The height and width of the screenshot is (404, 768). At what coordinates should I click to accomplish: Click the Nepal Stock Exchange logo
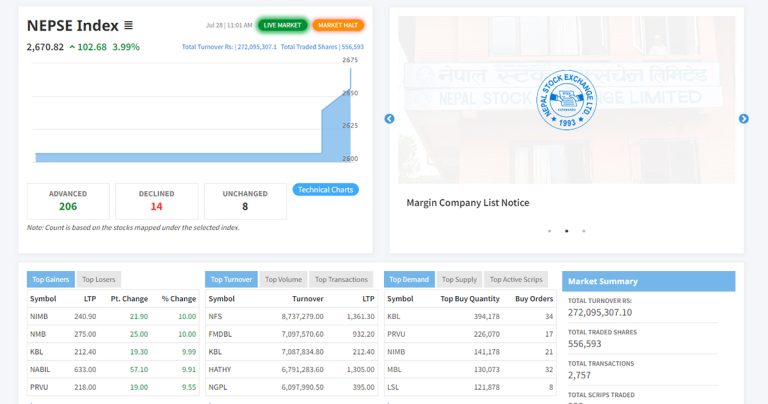(566, 98)
